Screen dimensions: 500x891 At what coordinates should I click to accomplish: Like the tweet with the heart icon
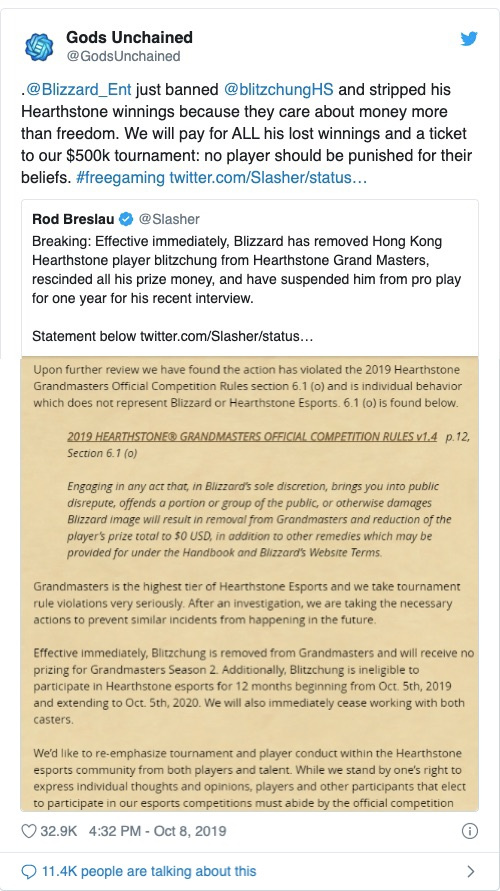29,831
